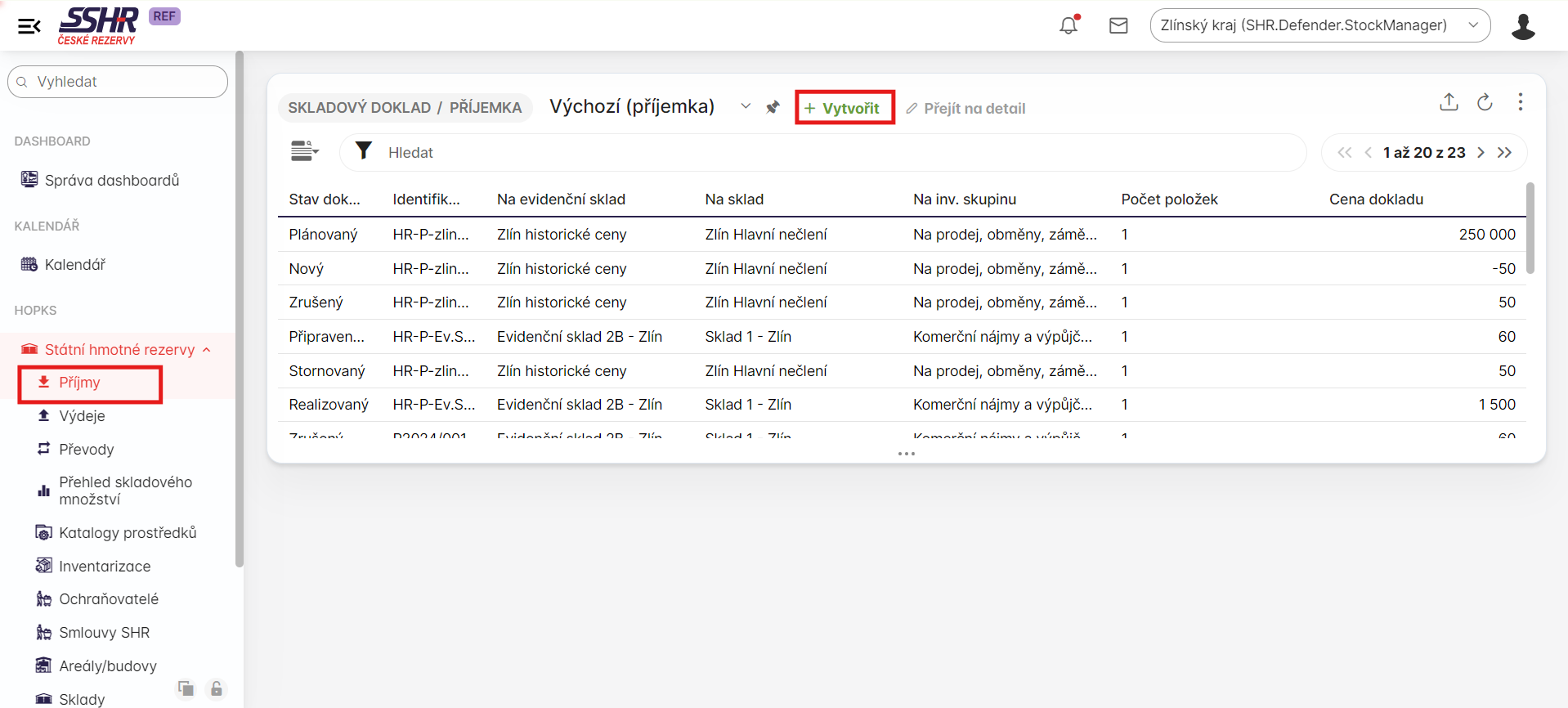Open the user profile avatar
The width and height of the screenshot is (1568, 708).
click(x=1522, y=26)
